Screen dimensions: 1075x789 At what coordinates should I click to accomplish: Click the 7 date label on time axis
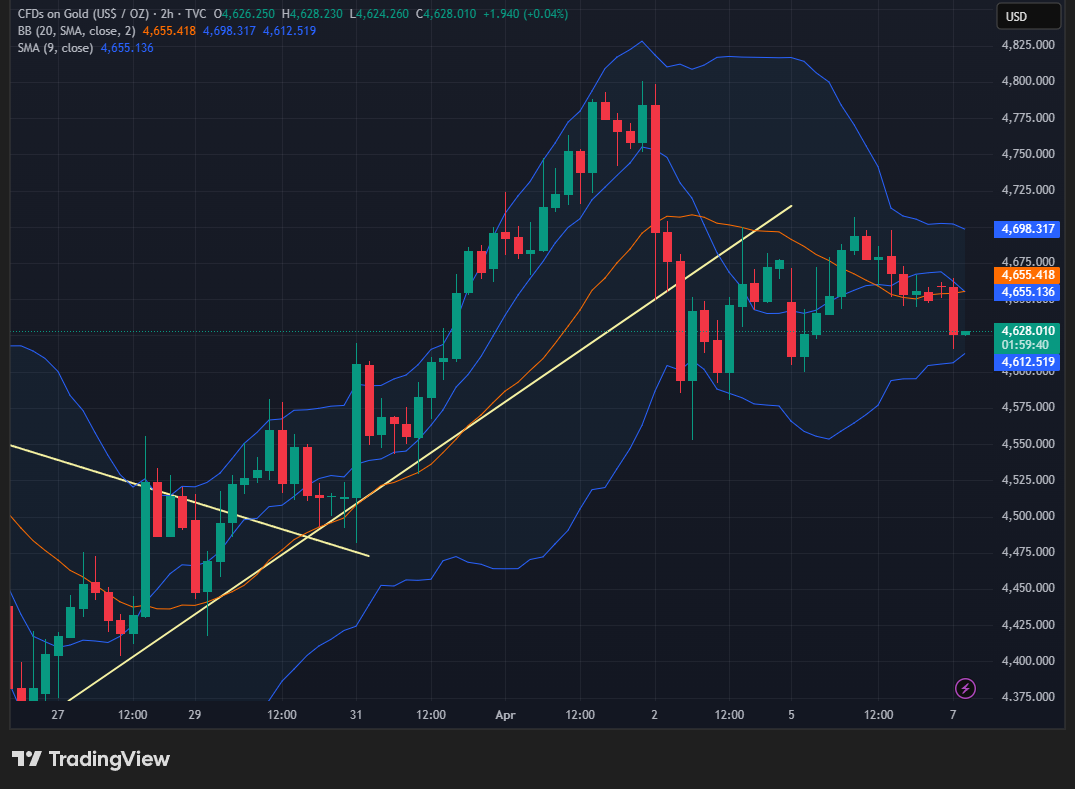[953, 715]
